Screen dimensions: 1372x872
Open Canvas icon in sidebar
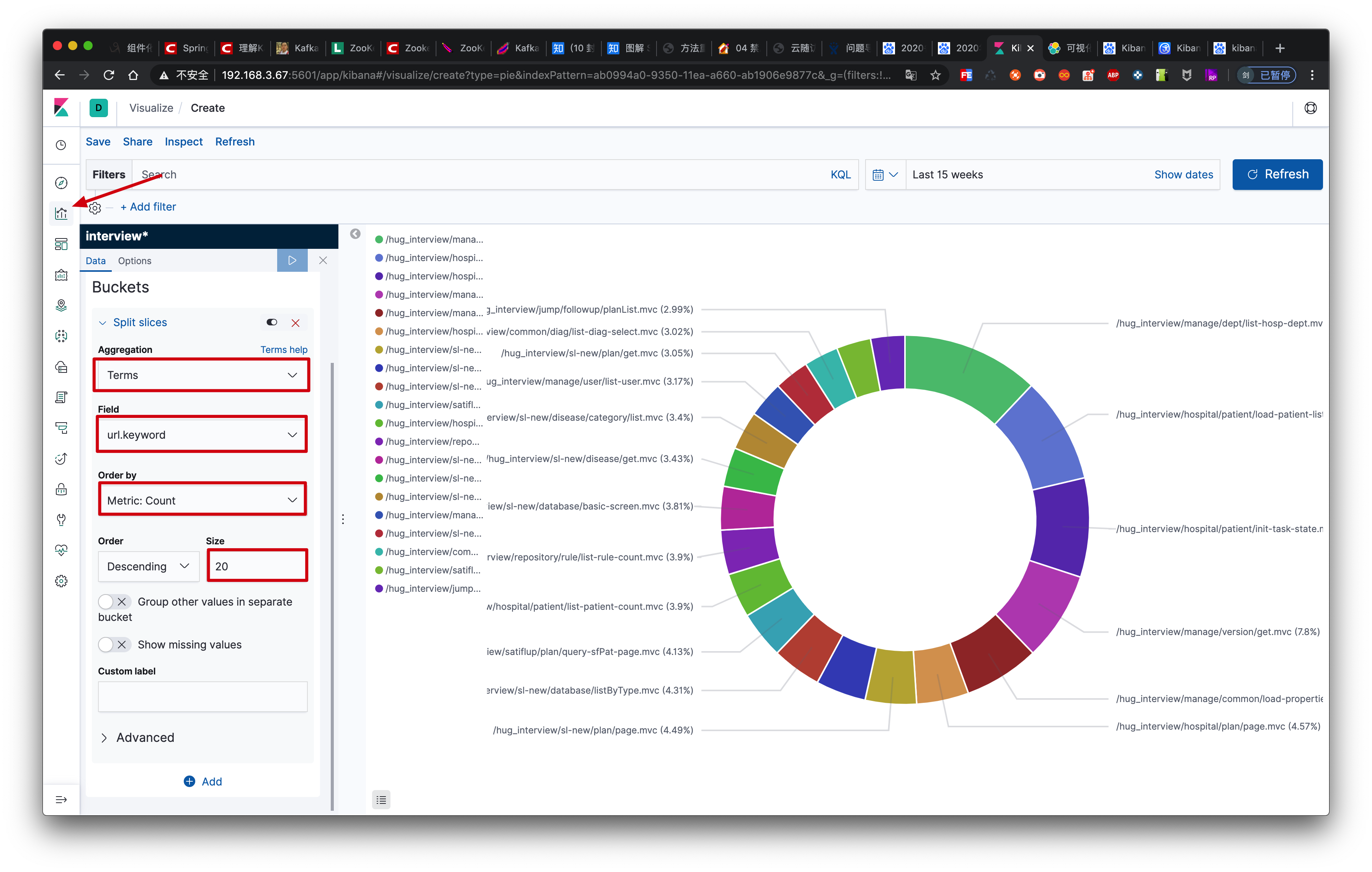(61, 275)
